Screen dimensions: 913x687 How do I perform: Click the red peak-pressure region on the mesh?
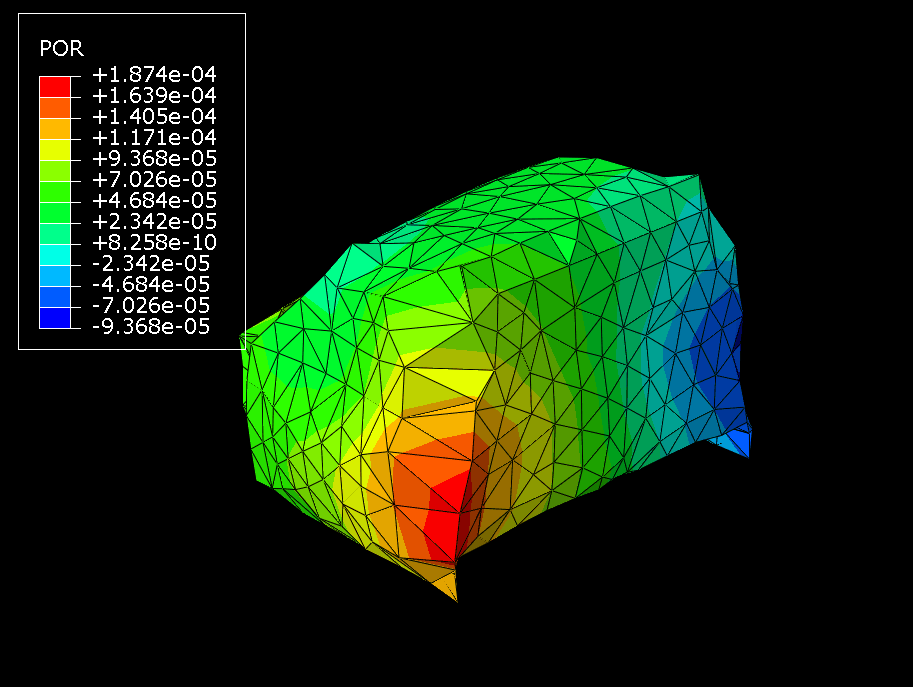pyautogui.click(x=448, y=510)
